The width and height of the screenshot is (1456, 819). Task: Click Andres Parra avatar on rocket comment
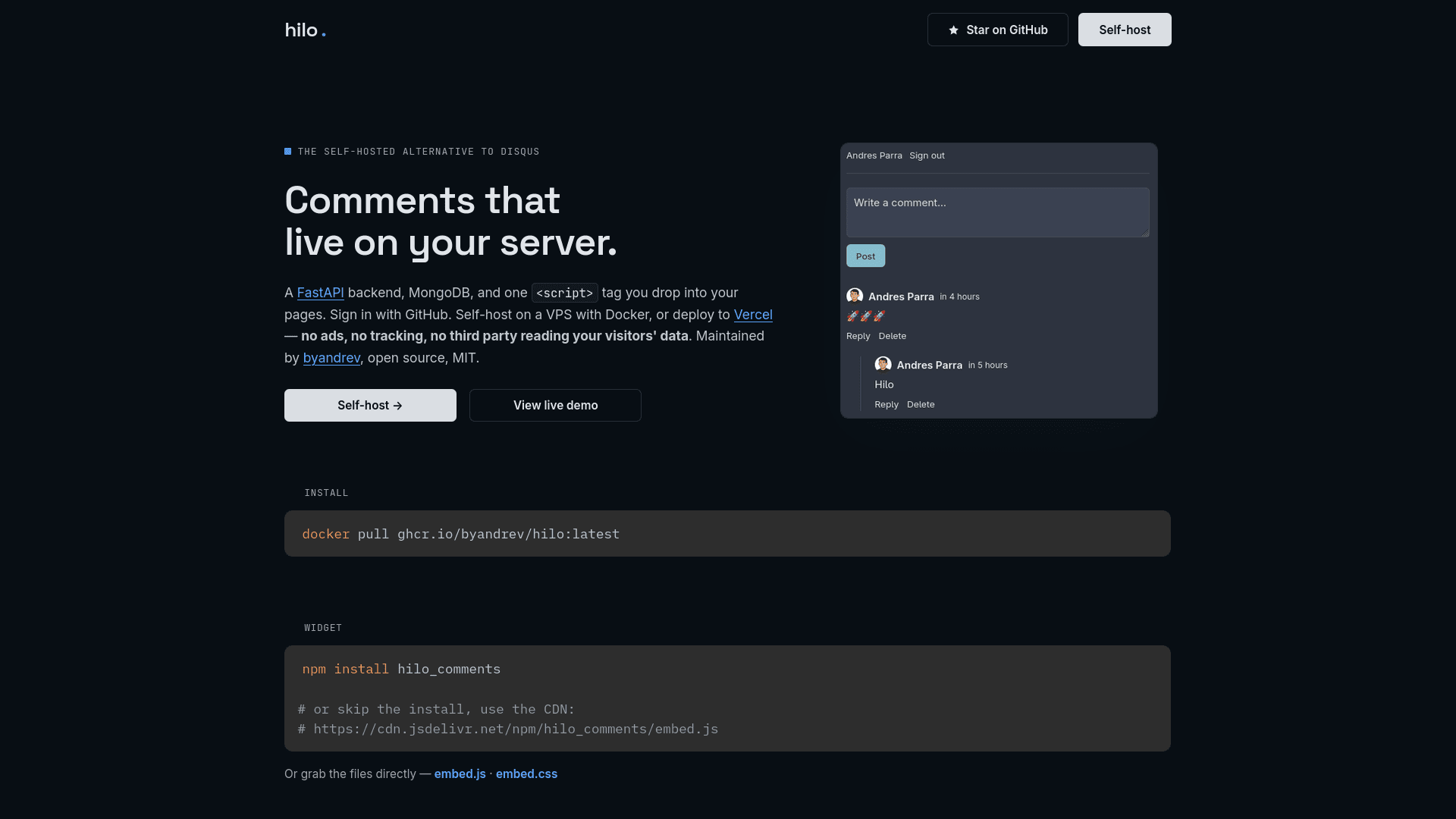(x=855, y=296)
